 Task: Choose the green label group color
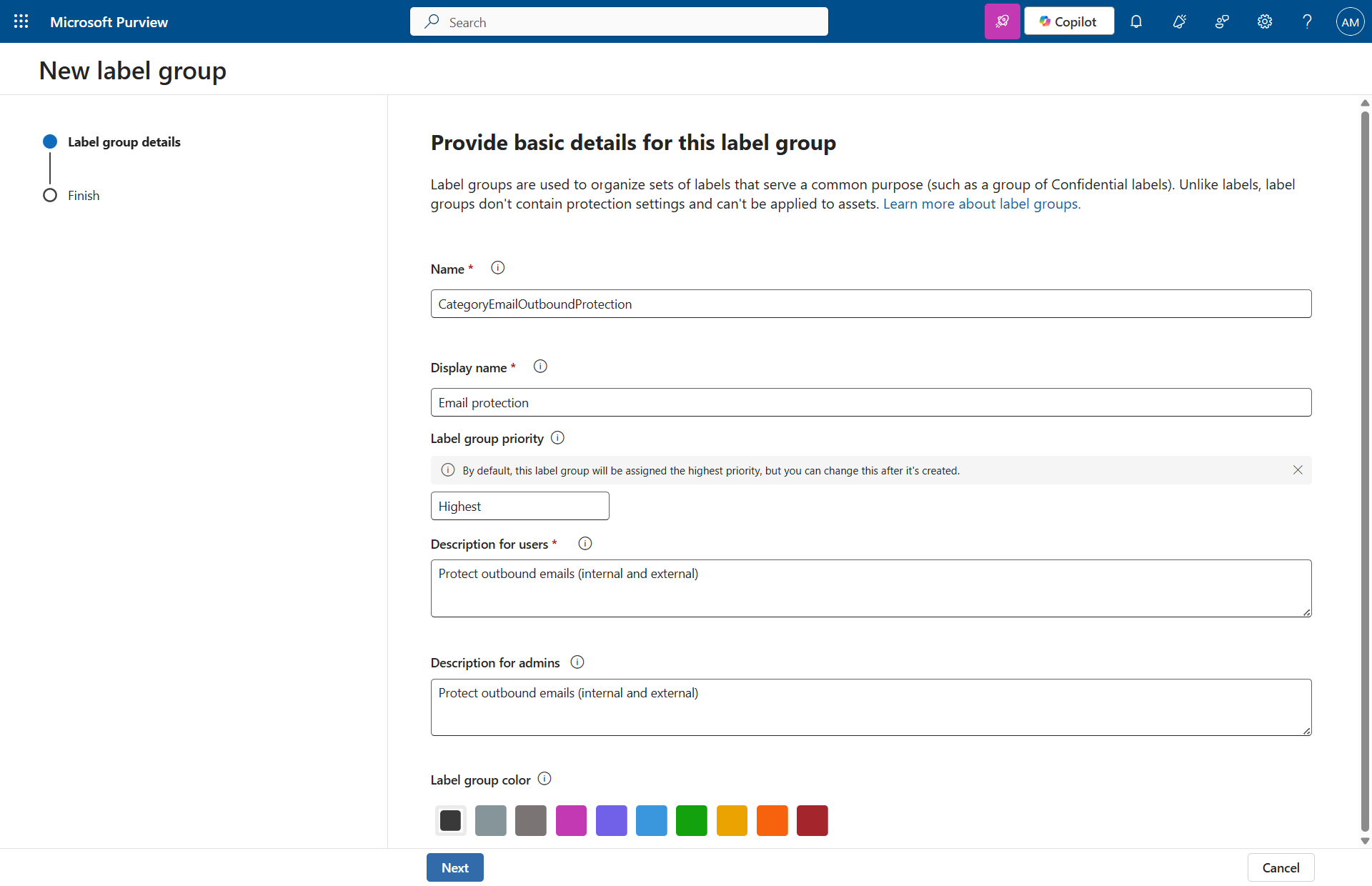691,820
